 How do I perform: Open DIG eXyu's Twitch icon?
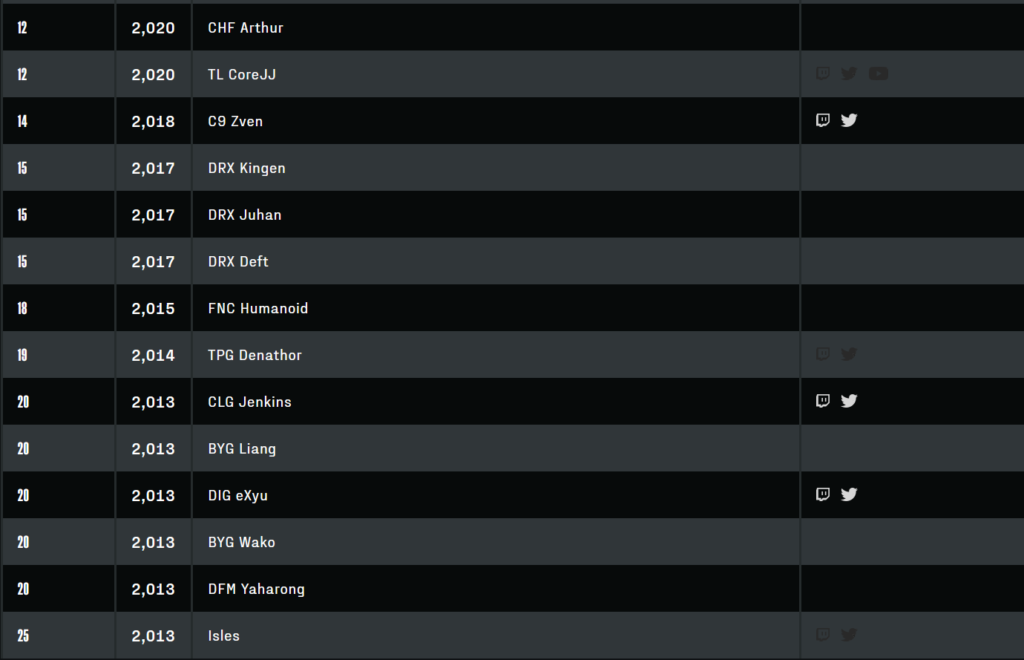click(823, 494)
